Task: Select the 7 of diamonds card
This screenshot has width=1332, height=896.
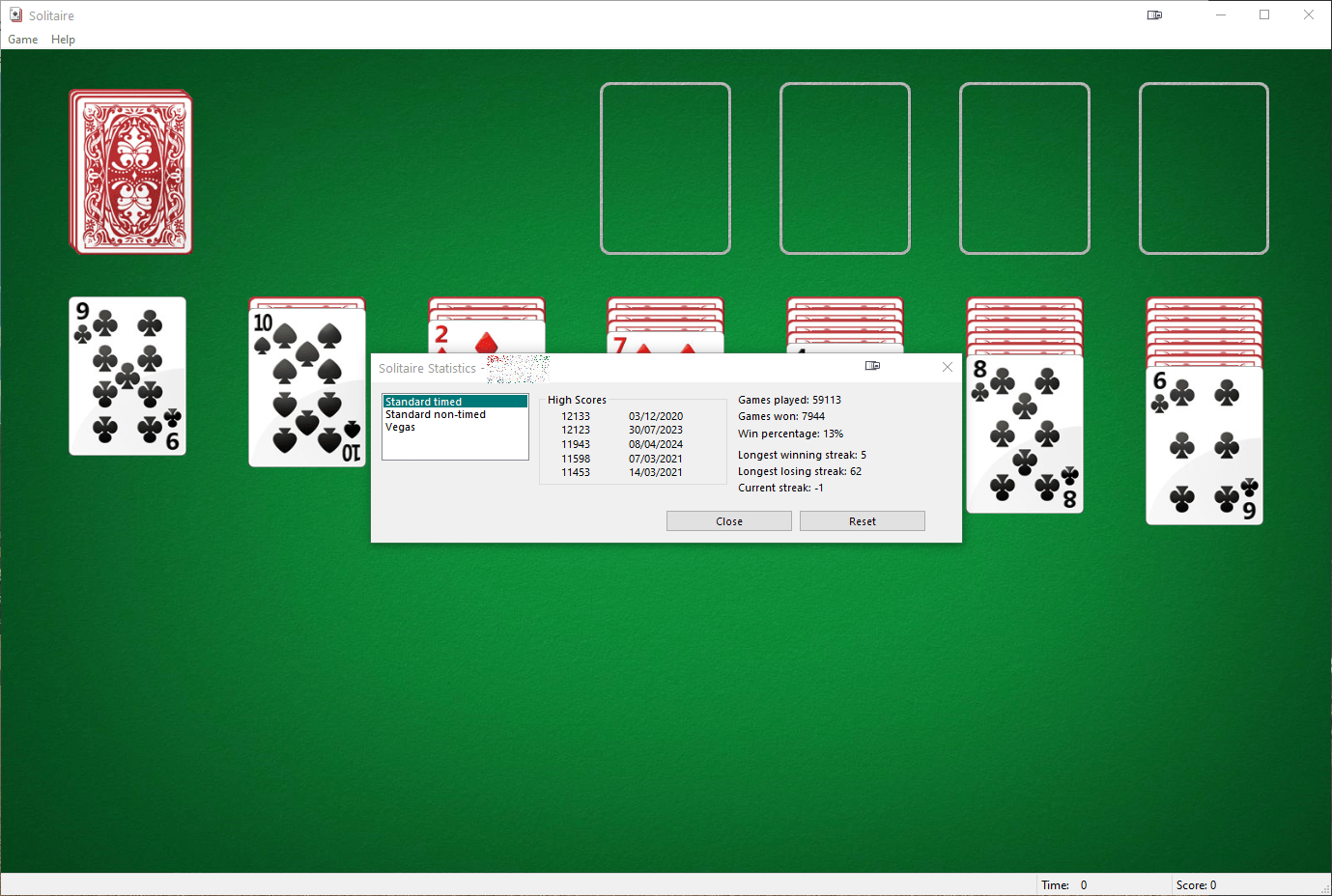Action: [666, 343]
